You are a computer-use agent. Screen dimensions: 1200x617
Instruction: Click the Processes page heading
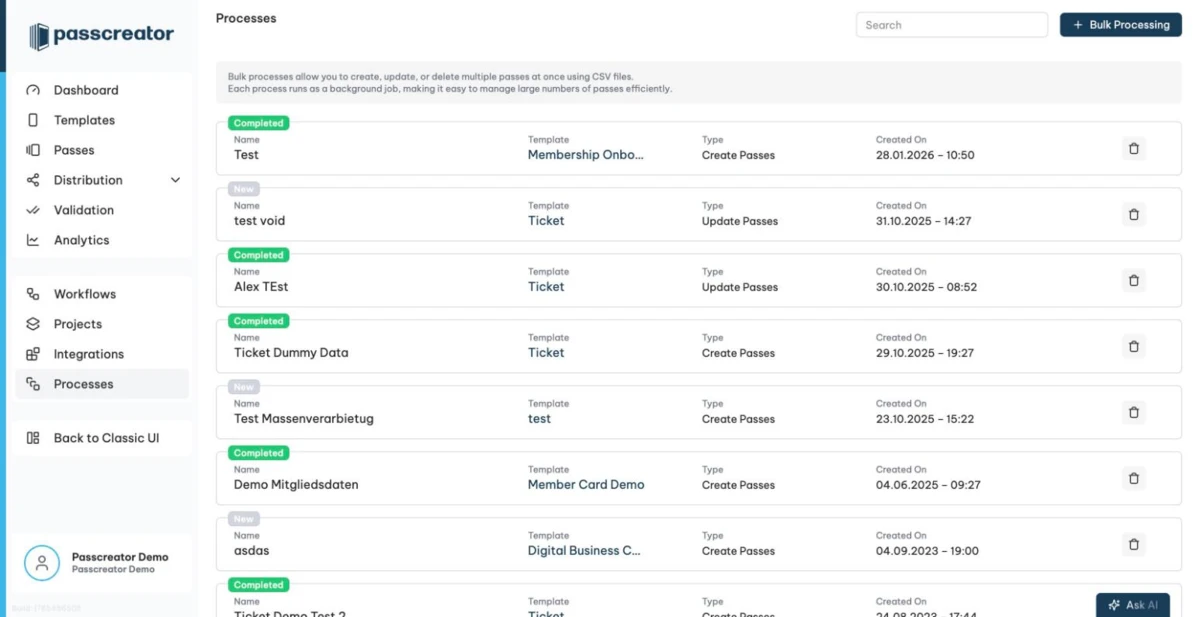click(x=246, y=18)
